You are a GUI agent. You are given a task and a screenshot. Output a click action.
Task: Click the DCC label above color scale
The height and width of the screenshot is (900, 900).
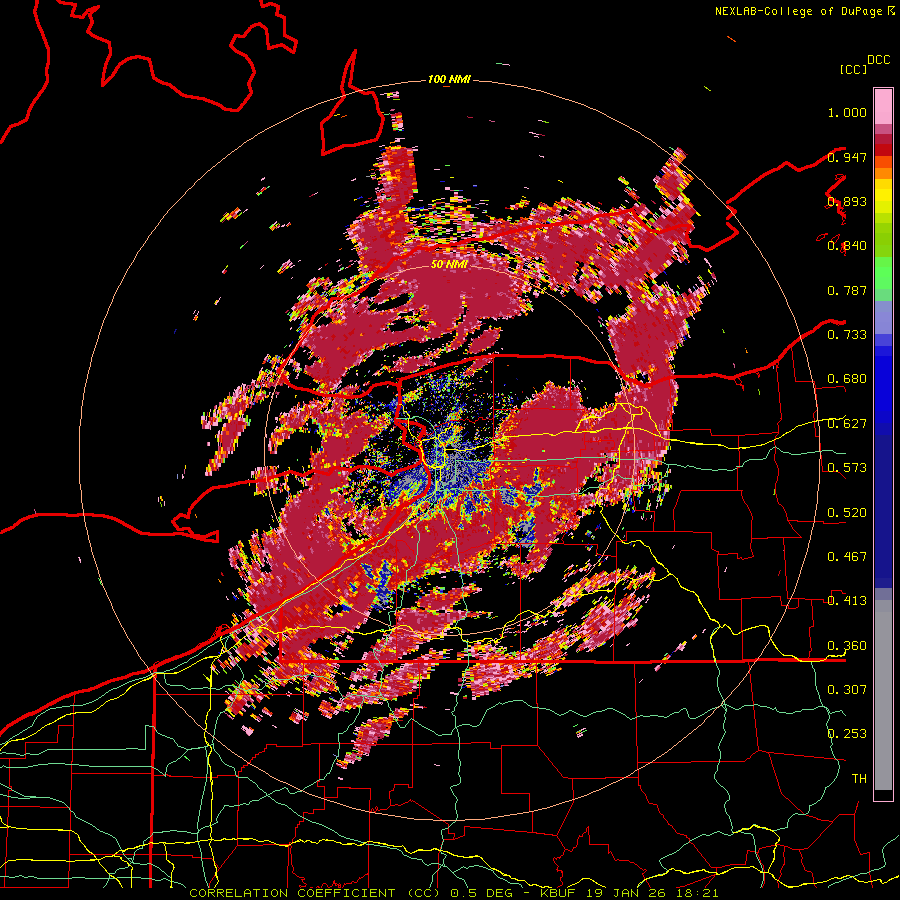879,60
